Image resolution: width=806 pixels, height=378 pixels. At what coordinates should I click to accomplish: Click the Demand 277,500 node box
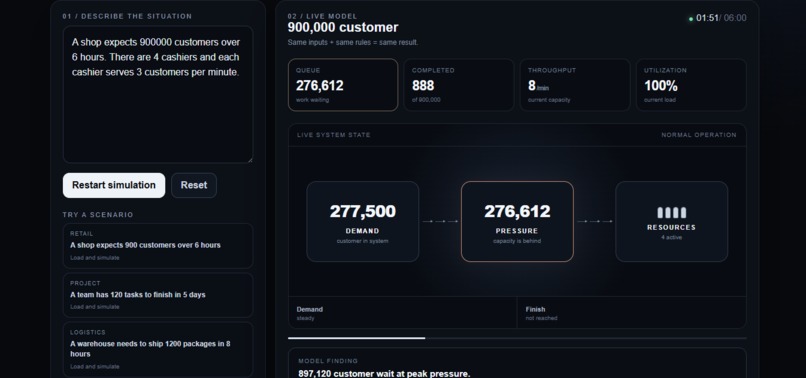[363, 222]
